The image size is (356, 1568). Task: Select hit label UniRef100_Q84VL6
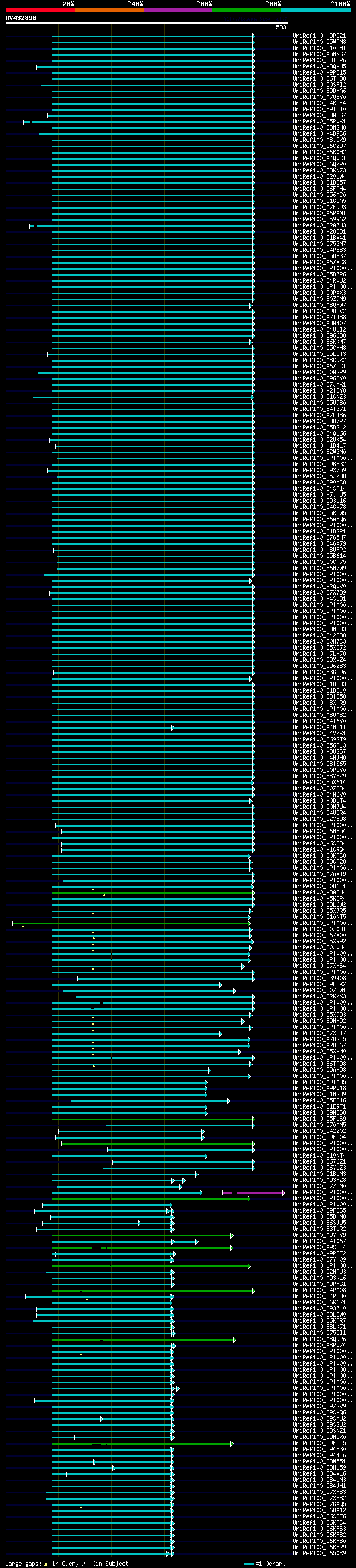(319, 1473)
